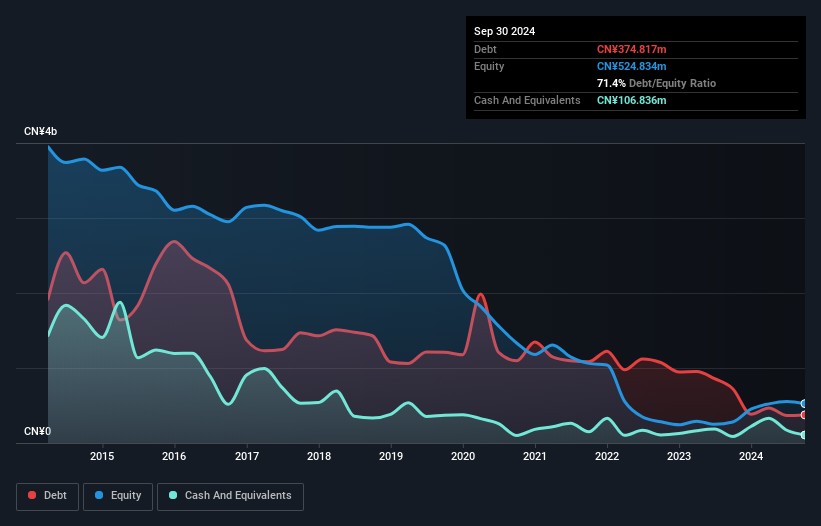Click the red Debt legend dot
The image size is (821, 526).
[32, 495]
